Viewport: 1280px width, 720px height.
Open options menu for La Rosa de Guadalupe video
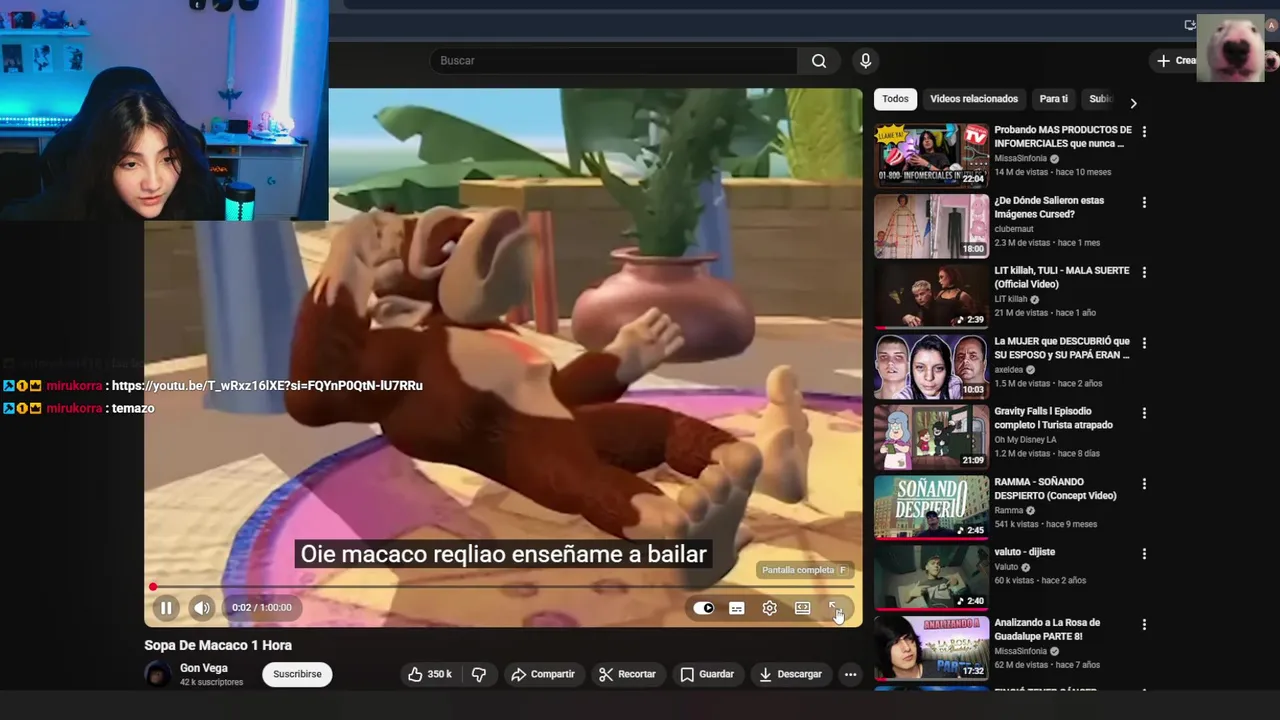[x=1144, y=625]
